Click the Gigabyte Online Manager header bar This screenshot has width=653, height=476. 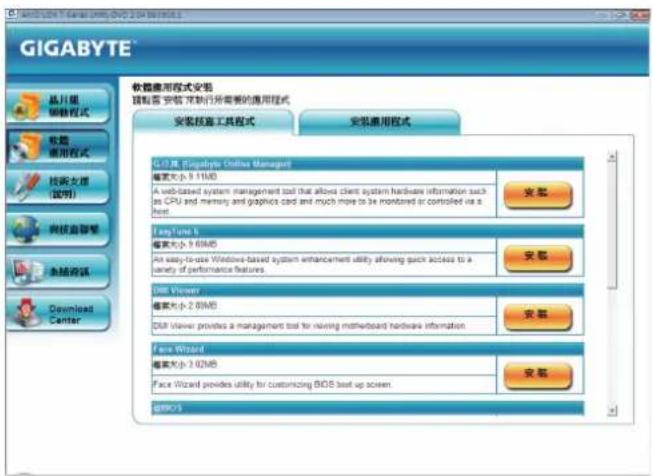click(x=368, y=164)
